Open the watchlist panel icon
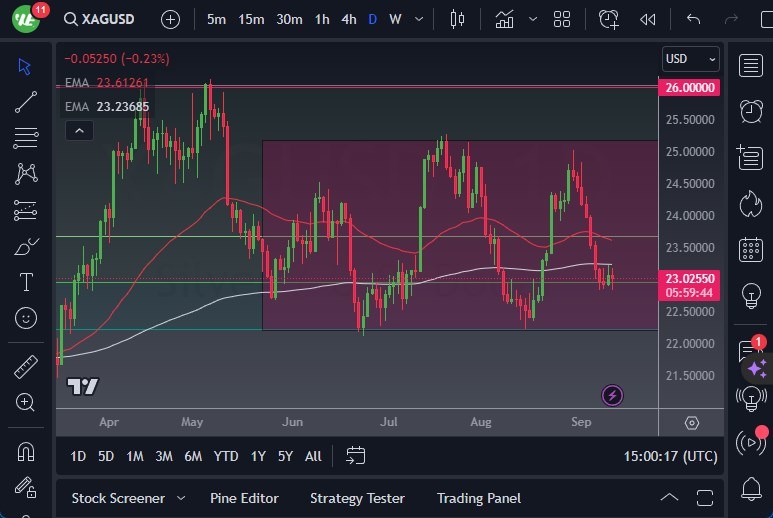The image size is (773, 518). tap(751, 66)
